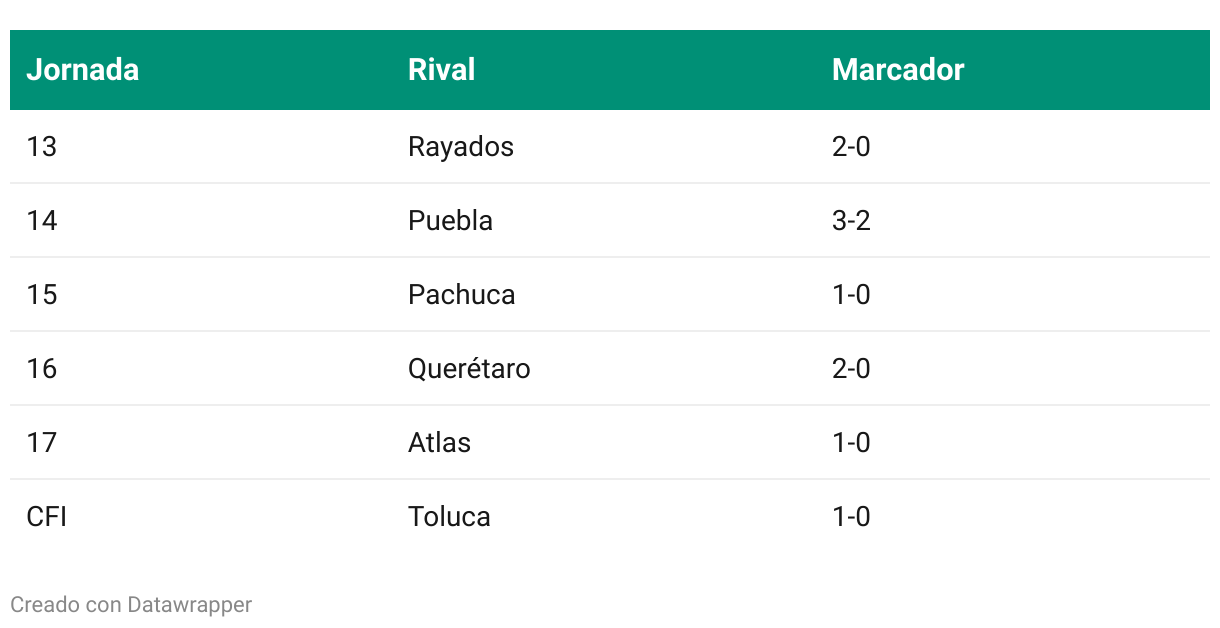
Task: Select the Puebla rival cell
Action: [450, 221]
